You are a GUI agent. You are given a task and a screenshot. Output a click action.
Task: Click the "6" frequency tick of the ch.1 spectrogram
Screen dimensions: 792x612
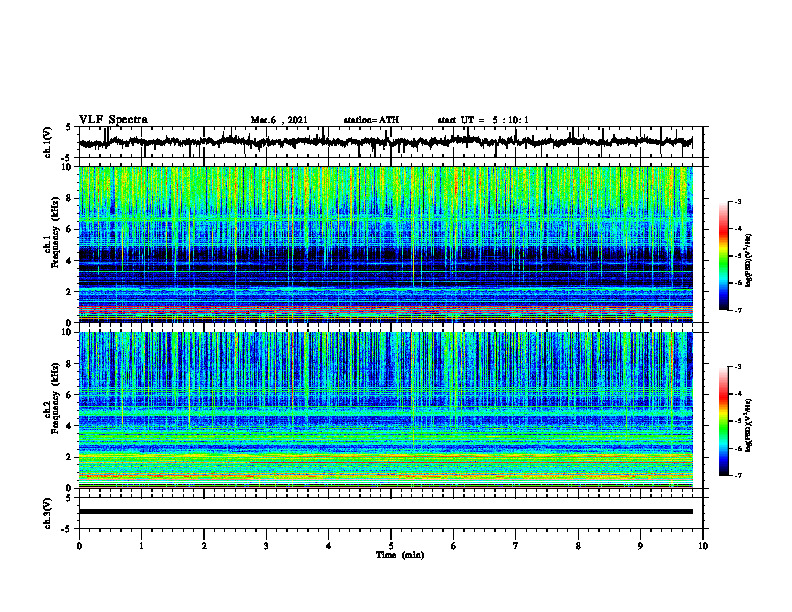70,230
